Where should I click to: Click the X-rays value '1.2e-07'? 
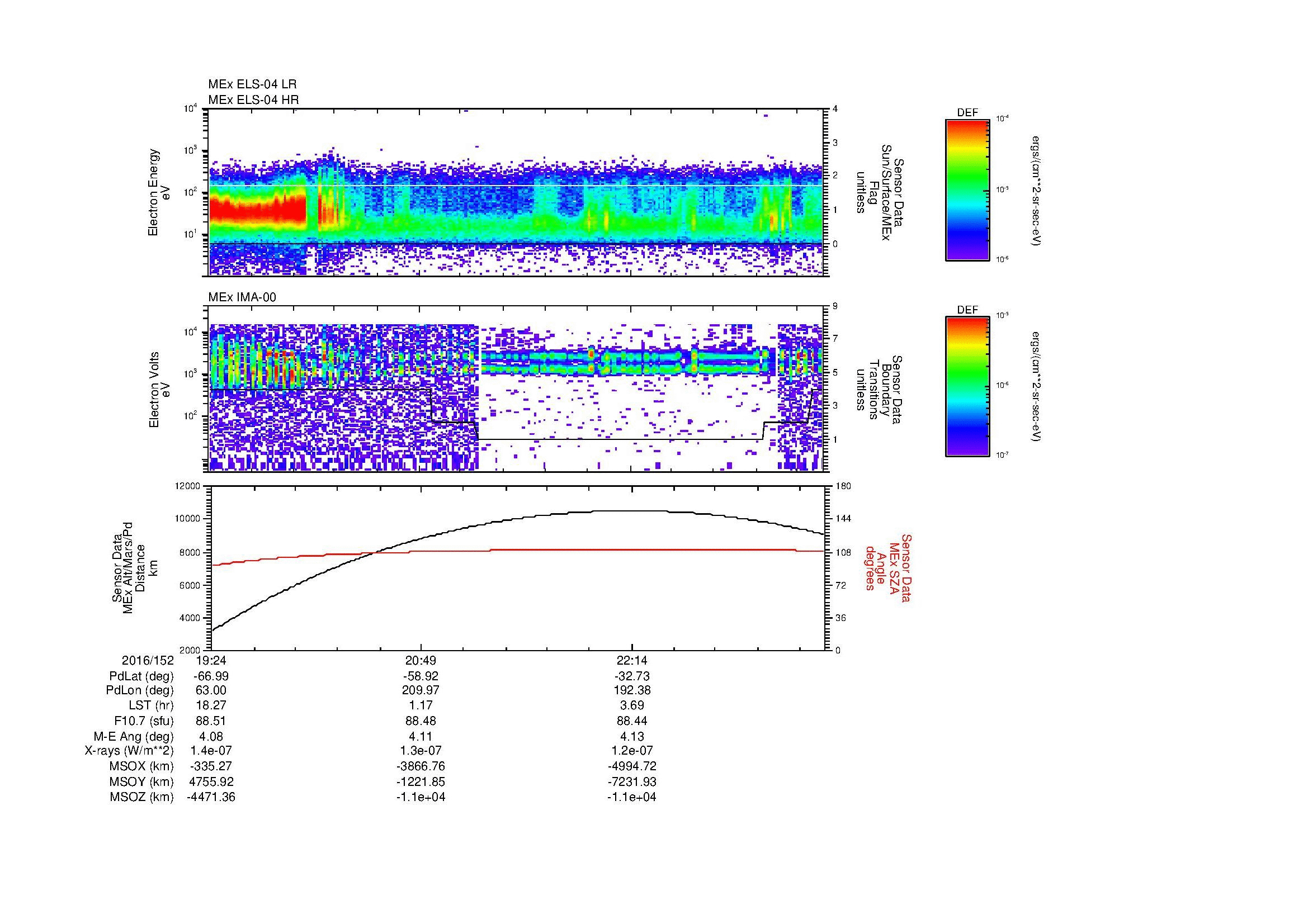(x=632, y=751)
